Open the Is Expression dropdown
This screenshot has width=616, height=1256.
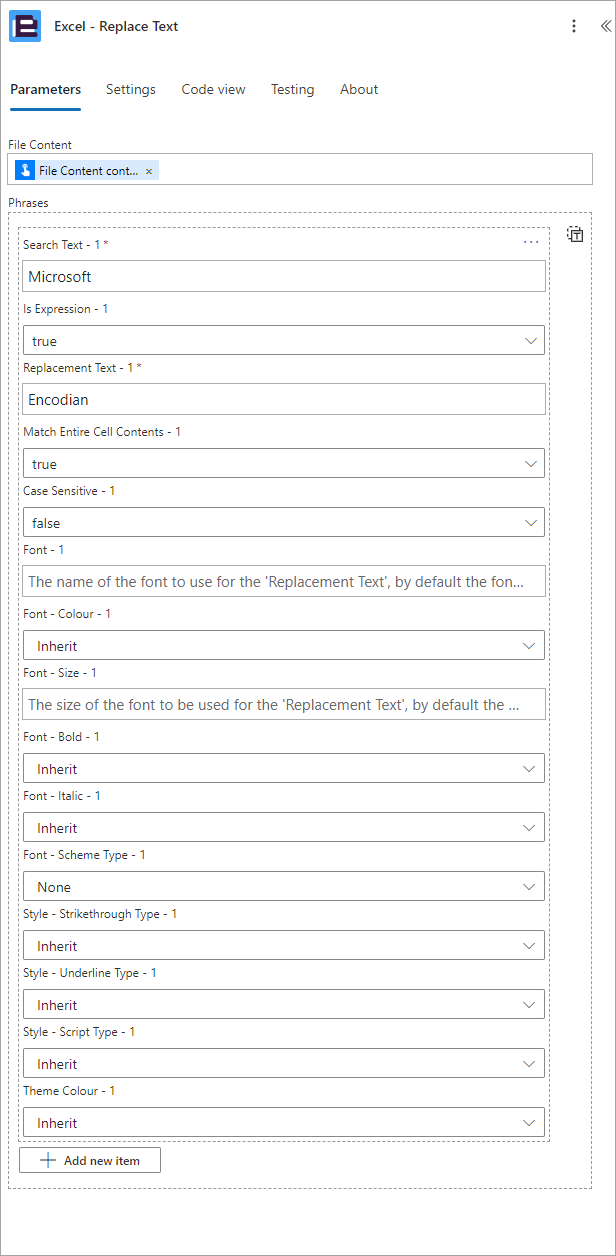click(x=284, y=340)
